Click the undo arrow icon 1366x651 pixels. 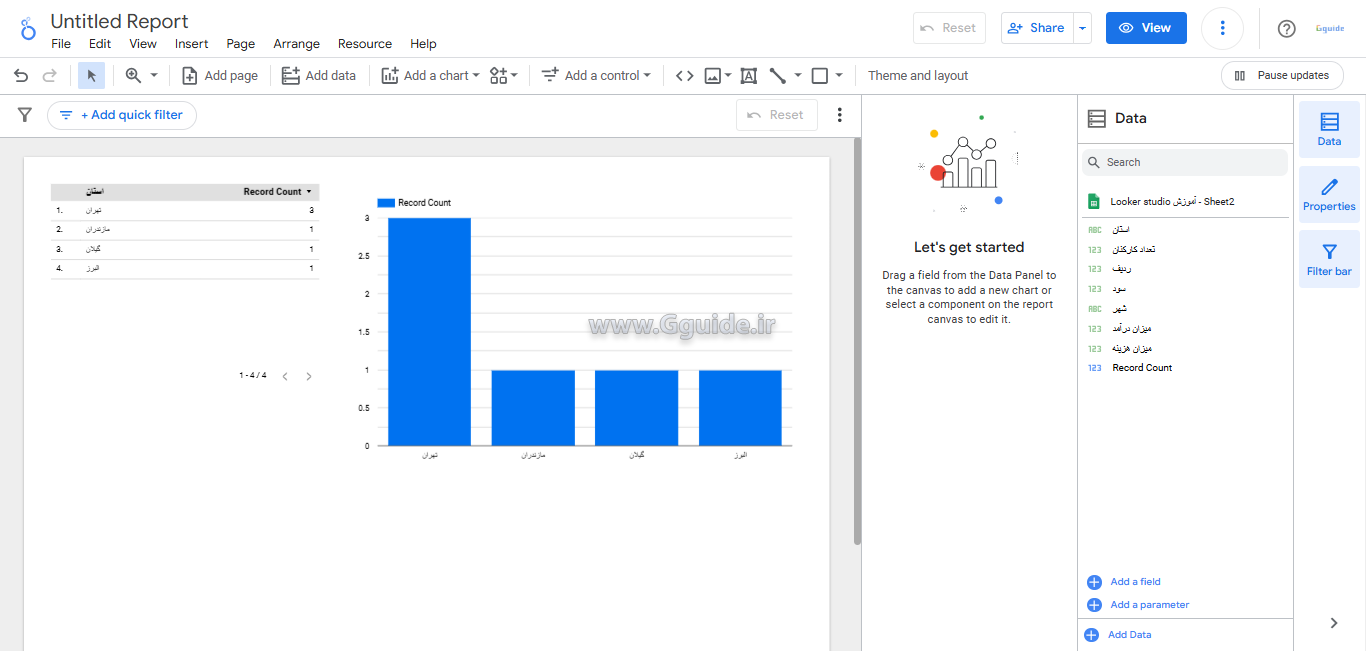pos(20,76)
